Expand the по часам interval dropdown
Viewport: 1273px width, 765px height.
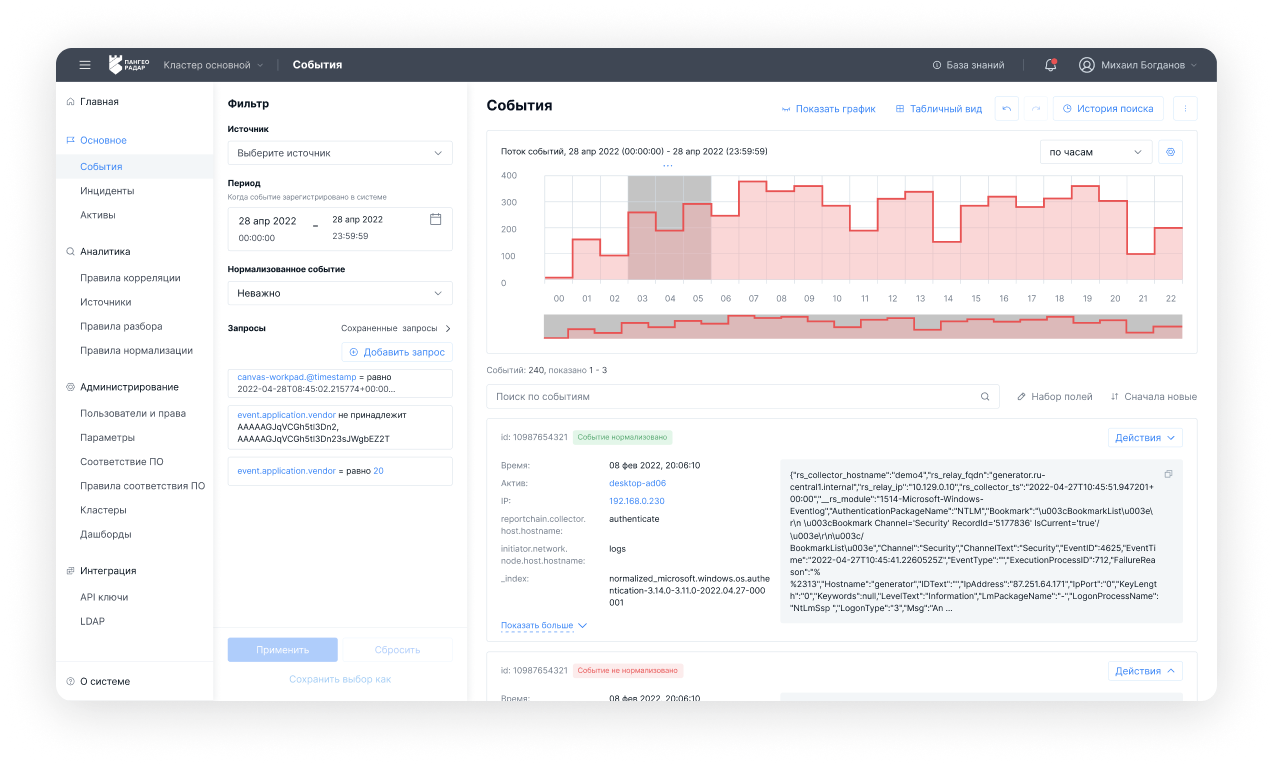pos(1095,152)
